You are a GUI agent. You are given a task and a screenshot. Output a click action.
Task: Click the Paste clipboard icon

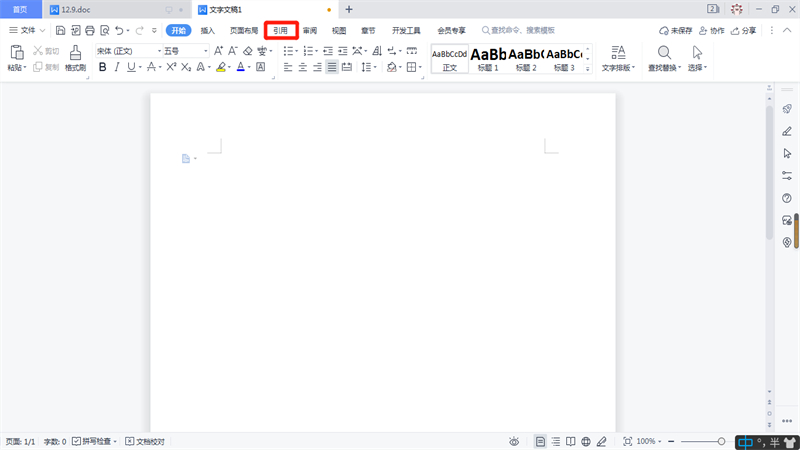(17, 53)
